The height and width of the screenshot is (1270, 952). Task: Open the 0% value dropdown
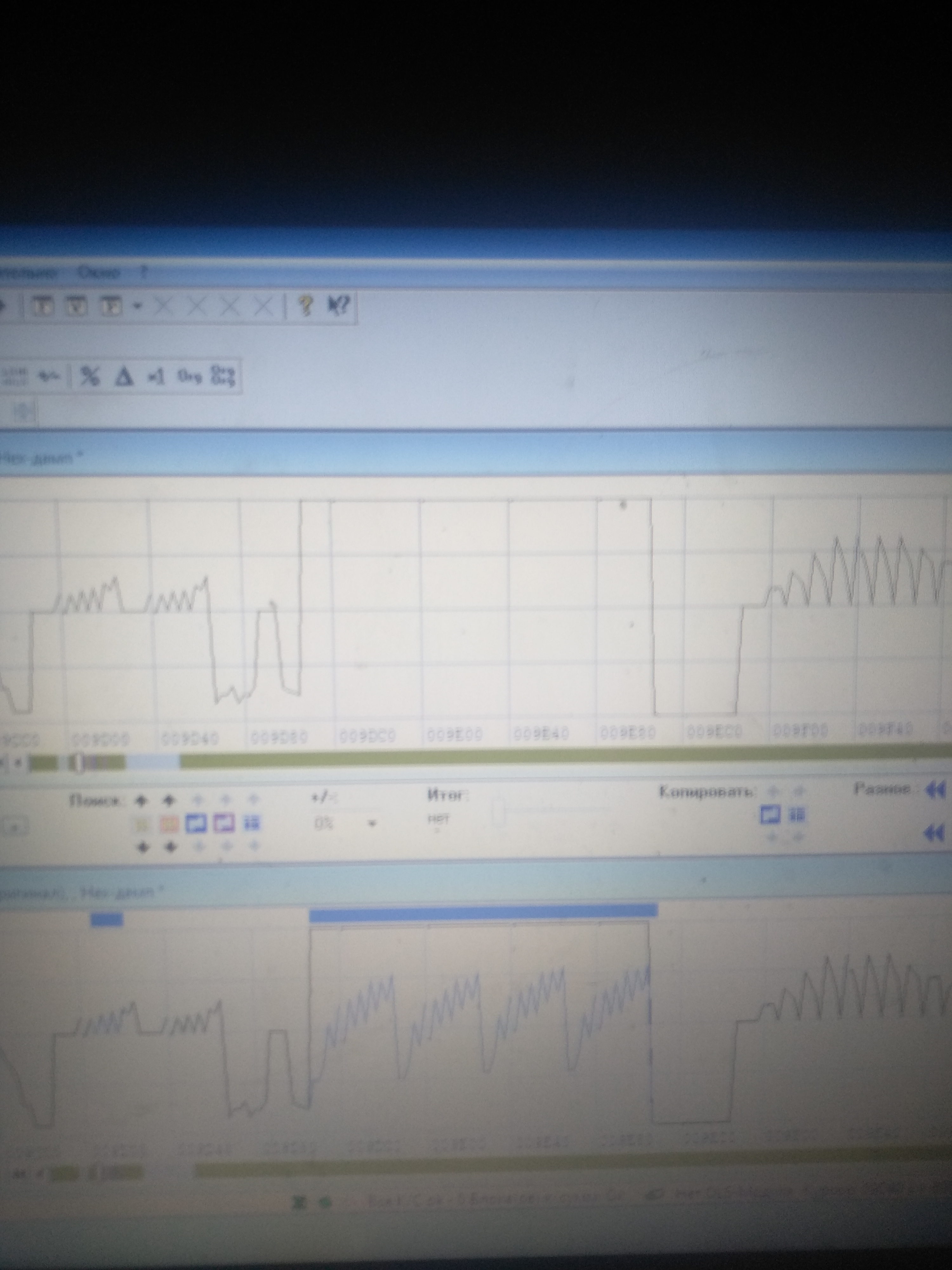[x=372, y=824]
